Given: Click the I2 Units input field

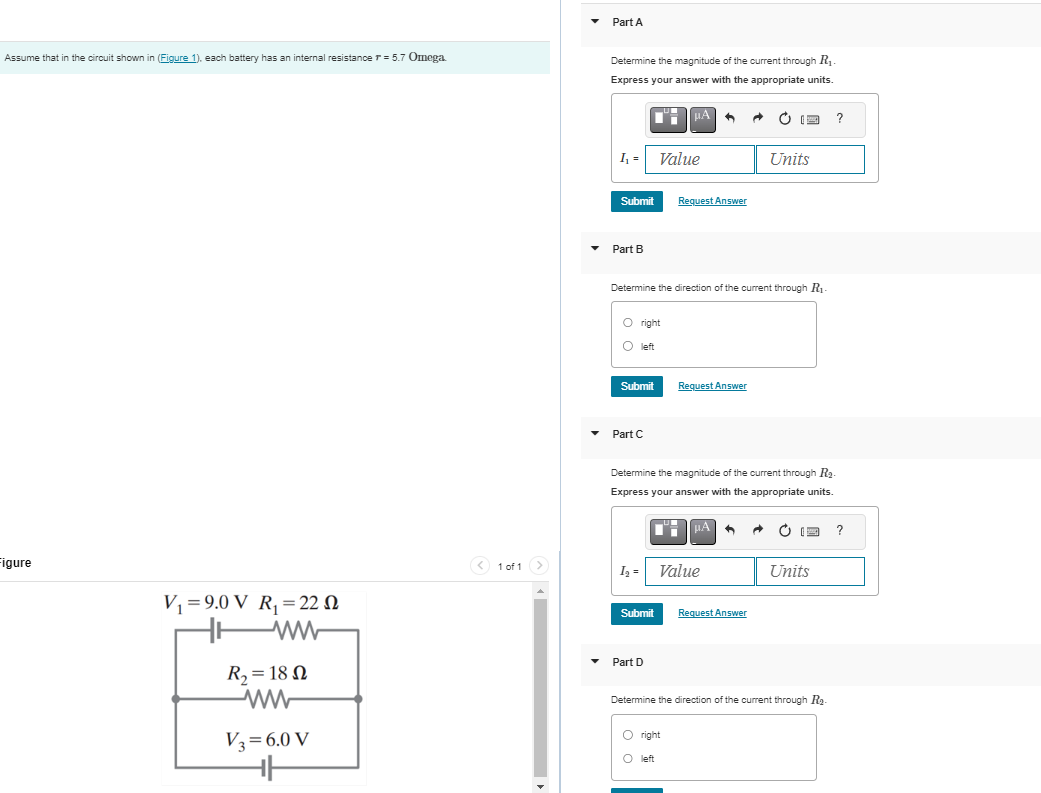Looking at the screenshot, I should click(810, 571).
